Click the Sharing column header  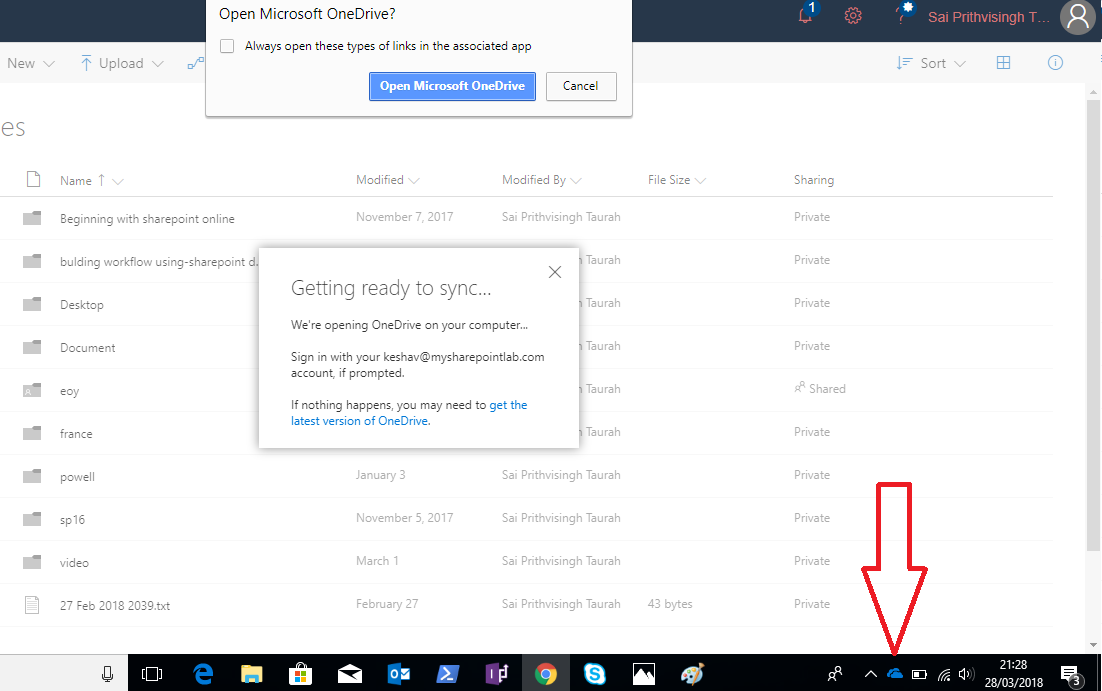point(814,180)
